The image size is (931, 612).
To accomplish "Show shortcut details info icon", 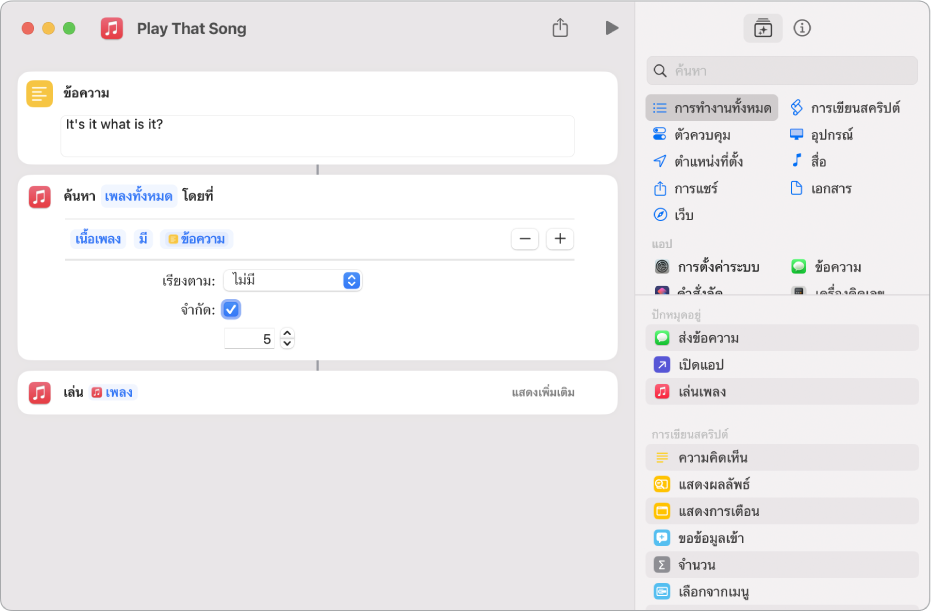I will 802,28.
